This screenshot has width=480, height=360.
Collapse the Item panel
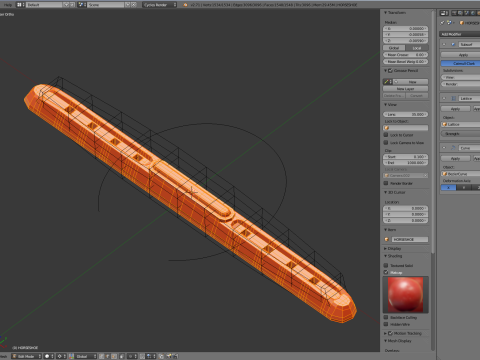[x=386, y=230]
